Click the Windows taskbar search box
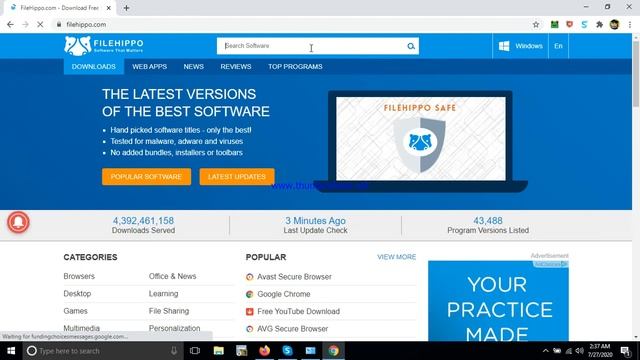The width and height of the screenshot is (640, 360). (102, 351)
